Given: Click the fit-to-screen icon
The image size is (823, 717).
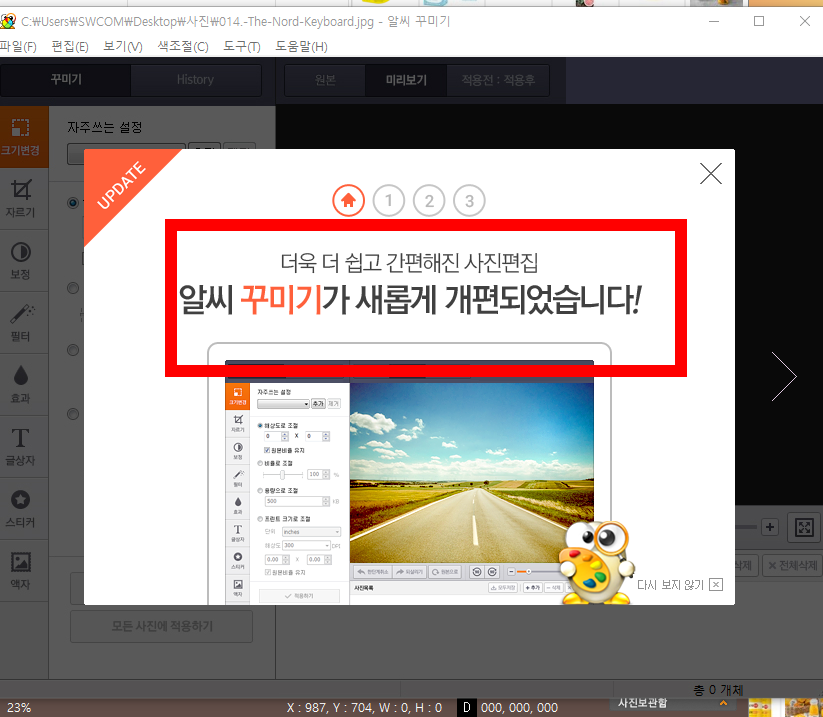Looking at the screenshot, I should [804, 527].
